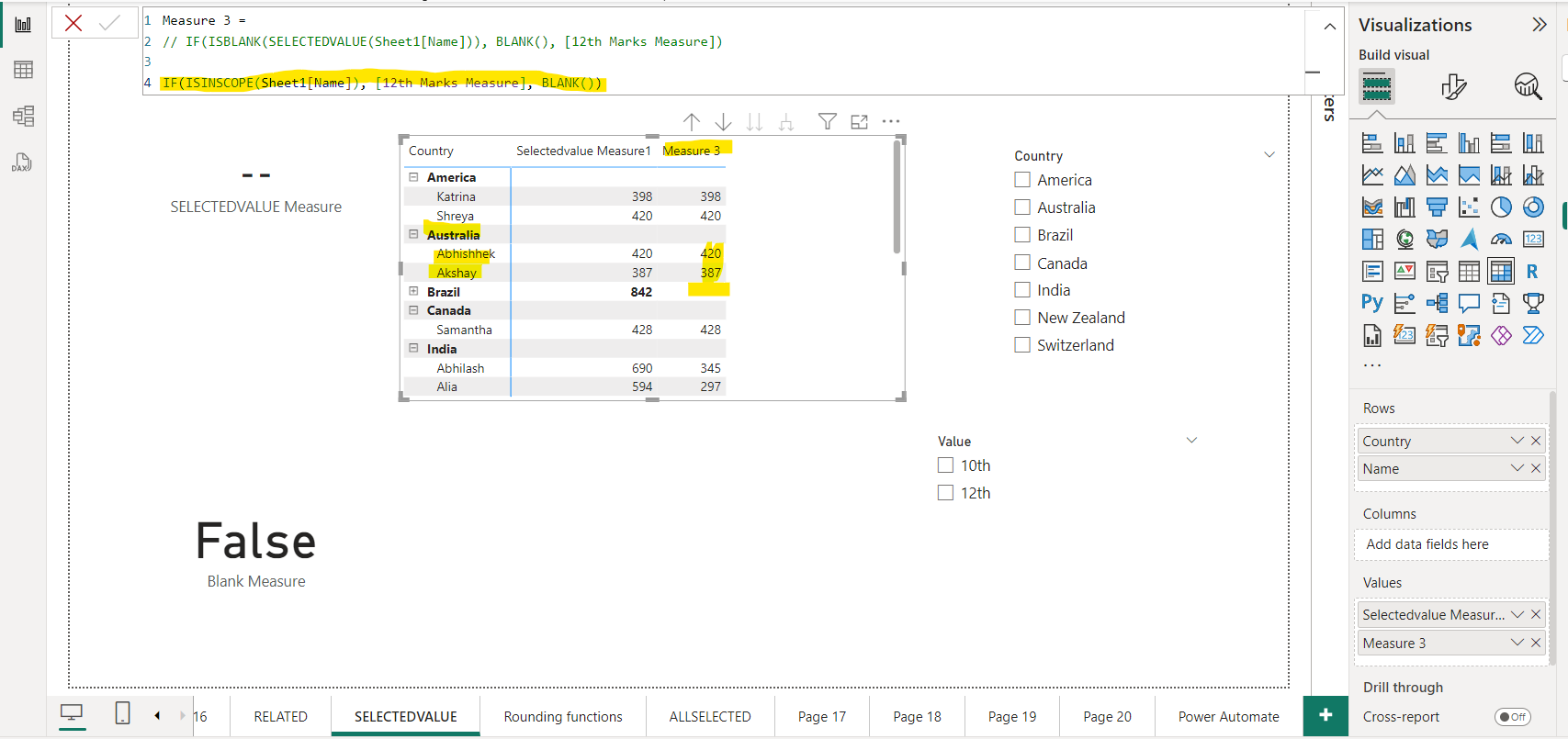The image size is (1568, 739).
Task: Choose the pie chart visualization icon
Action: [1501, 207]
